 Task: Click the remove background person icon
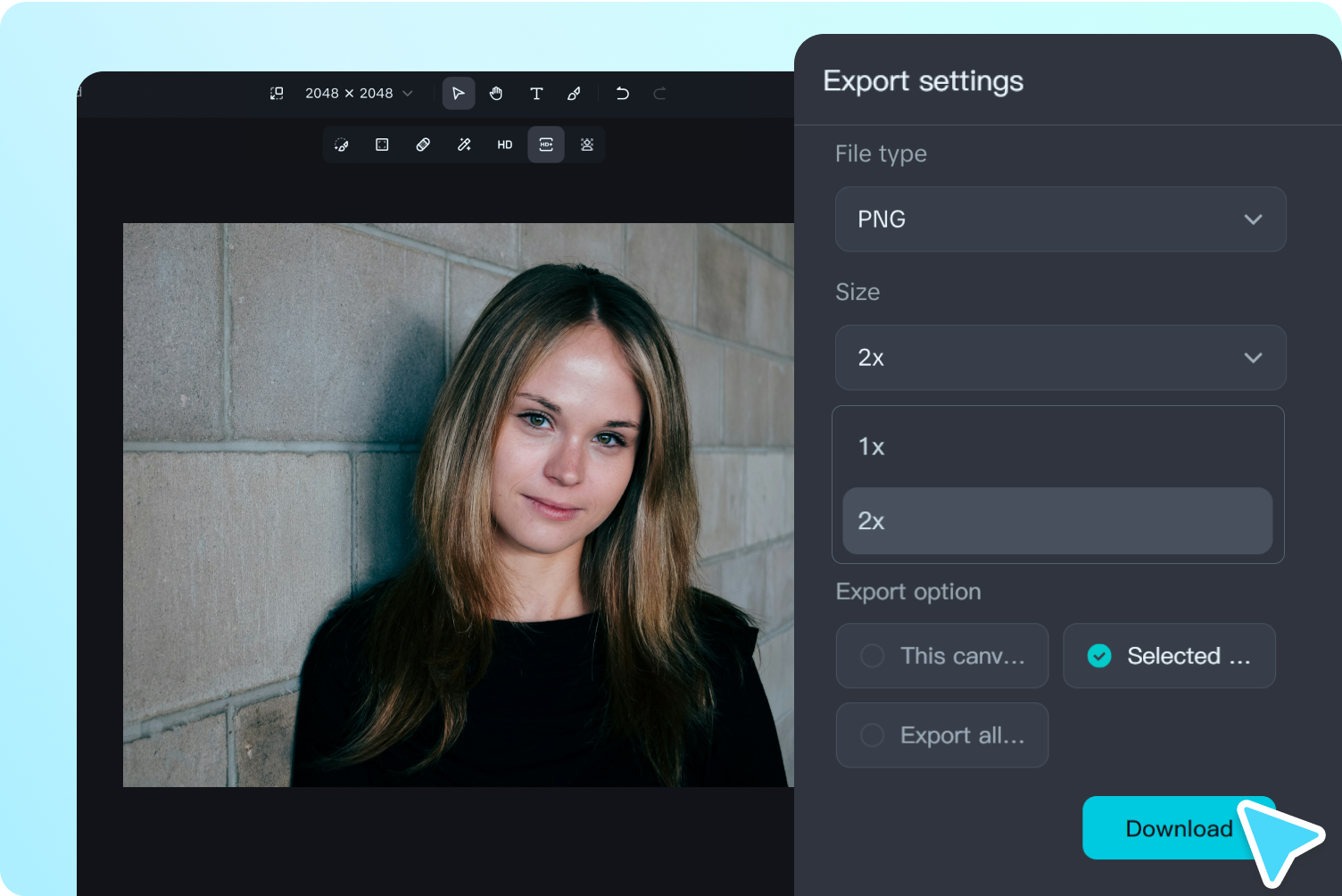coord(587,145)
